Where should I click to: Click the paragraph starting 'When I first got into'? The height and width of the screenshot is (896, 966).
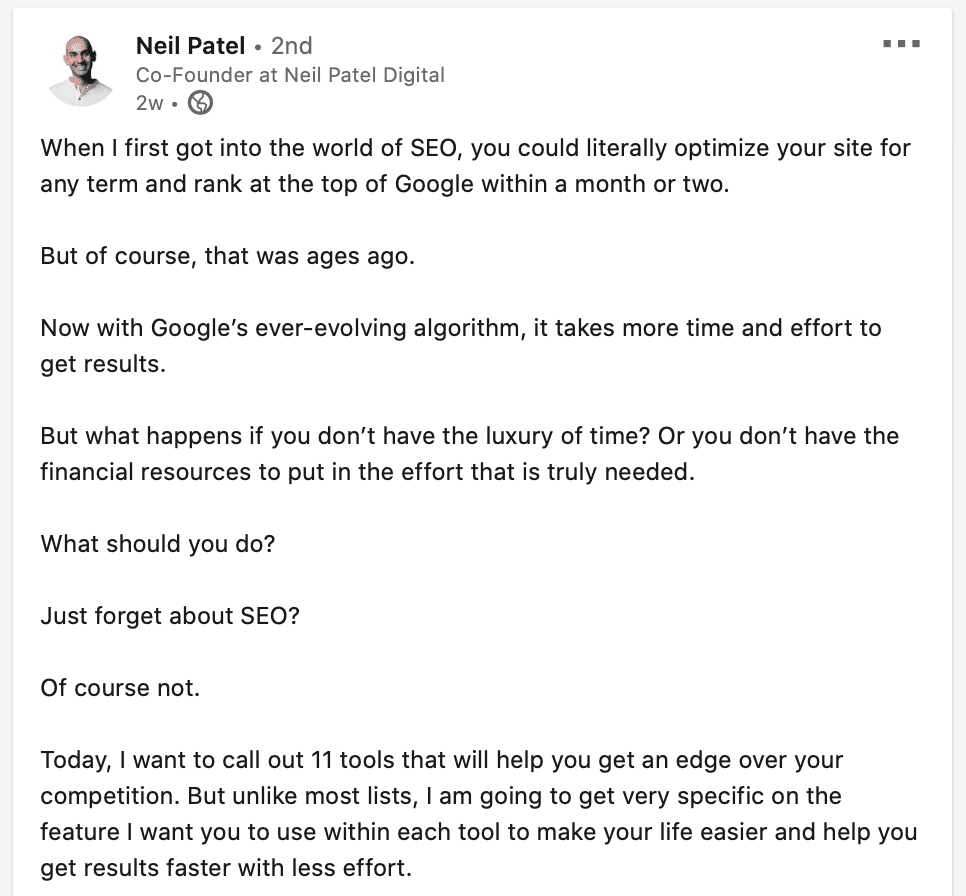[476, 166]
